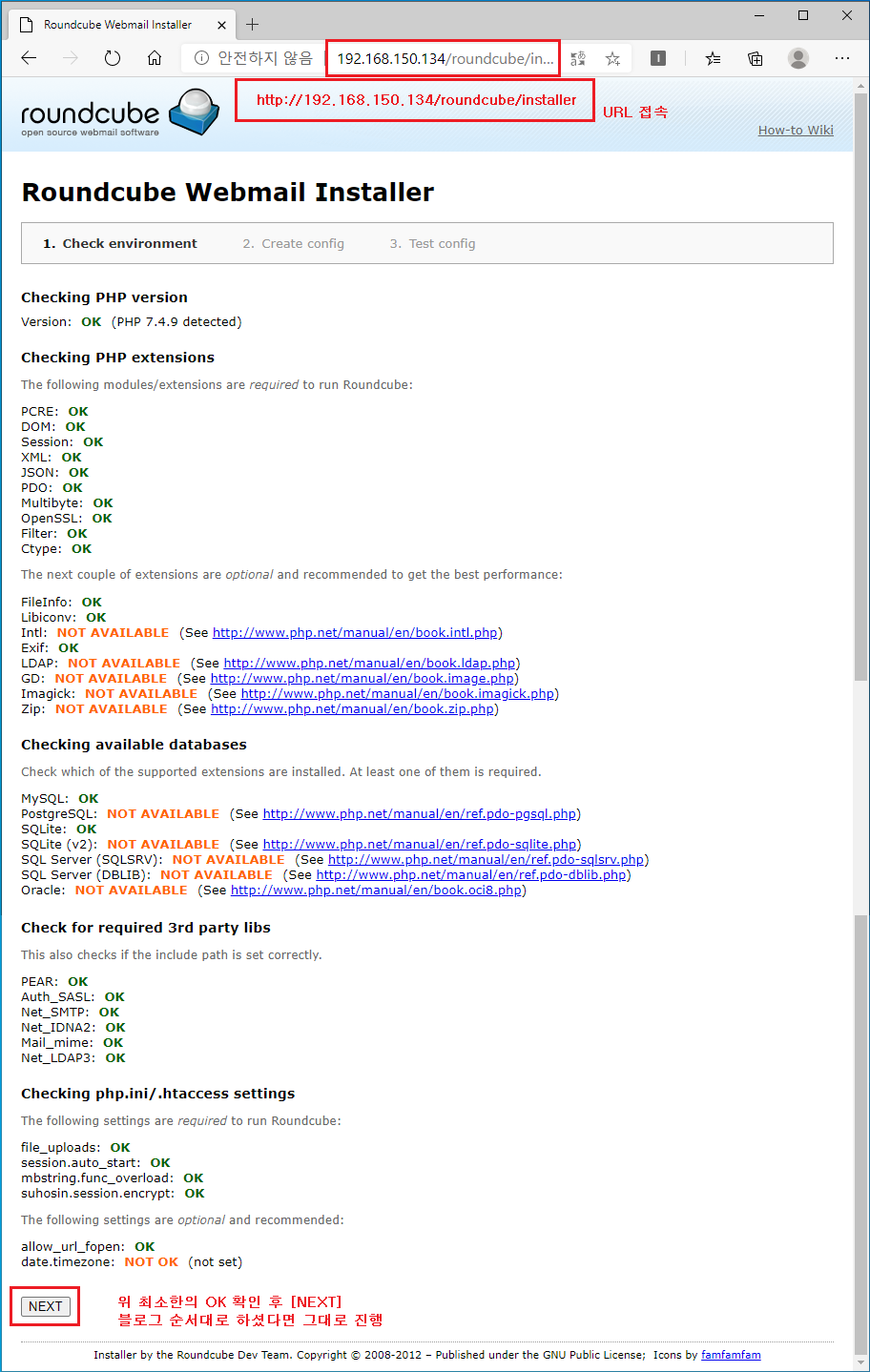Open a new browser tab with plus
The height and width of the screenshot is (1372, 870).
(x=253, y=24)
